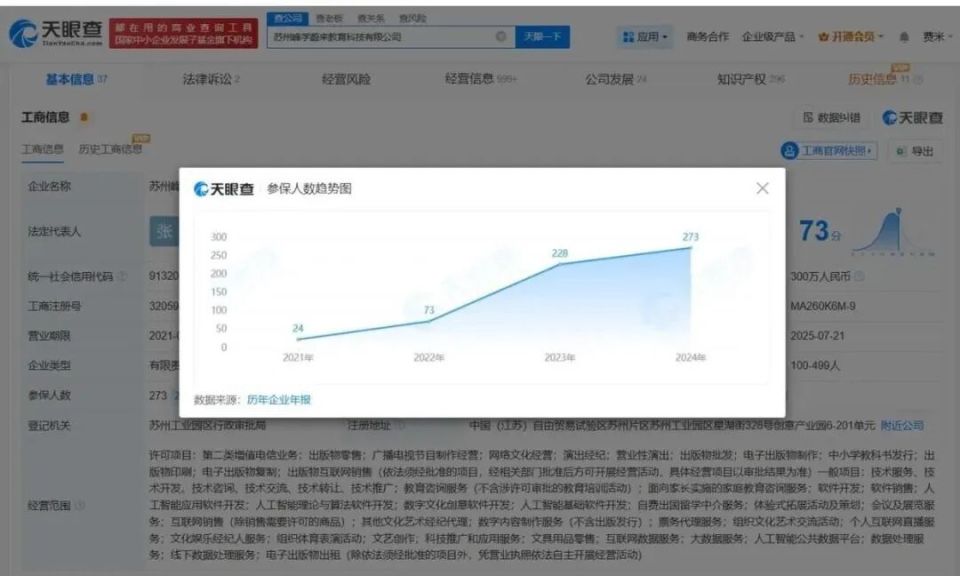Click the orange badge beside 工商信息 heading
This screenshot has width=960, height=576.
(x=84, y=116)
